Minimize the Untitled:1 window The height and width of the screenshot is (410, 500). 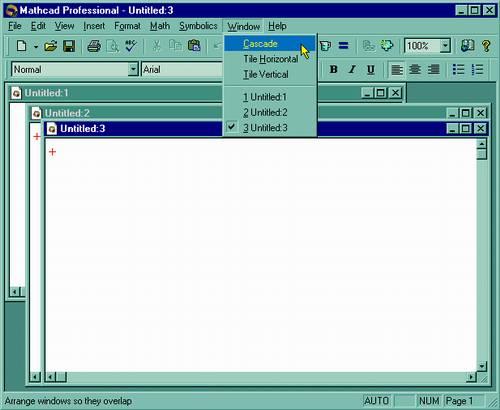[x=367, y=93]
